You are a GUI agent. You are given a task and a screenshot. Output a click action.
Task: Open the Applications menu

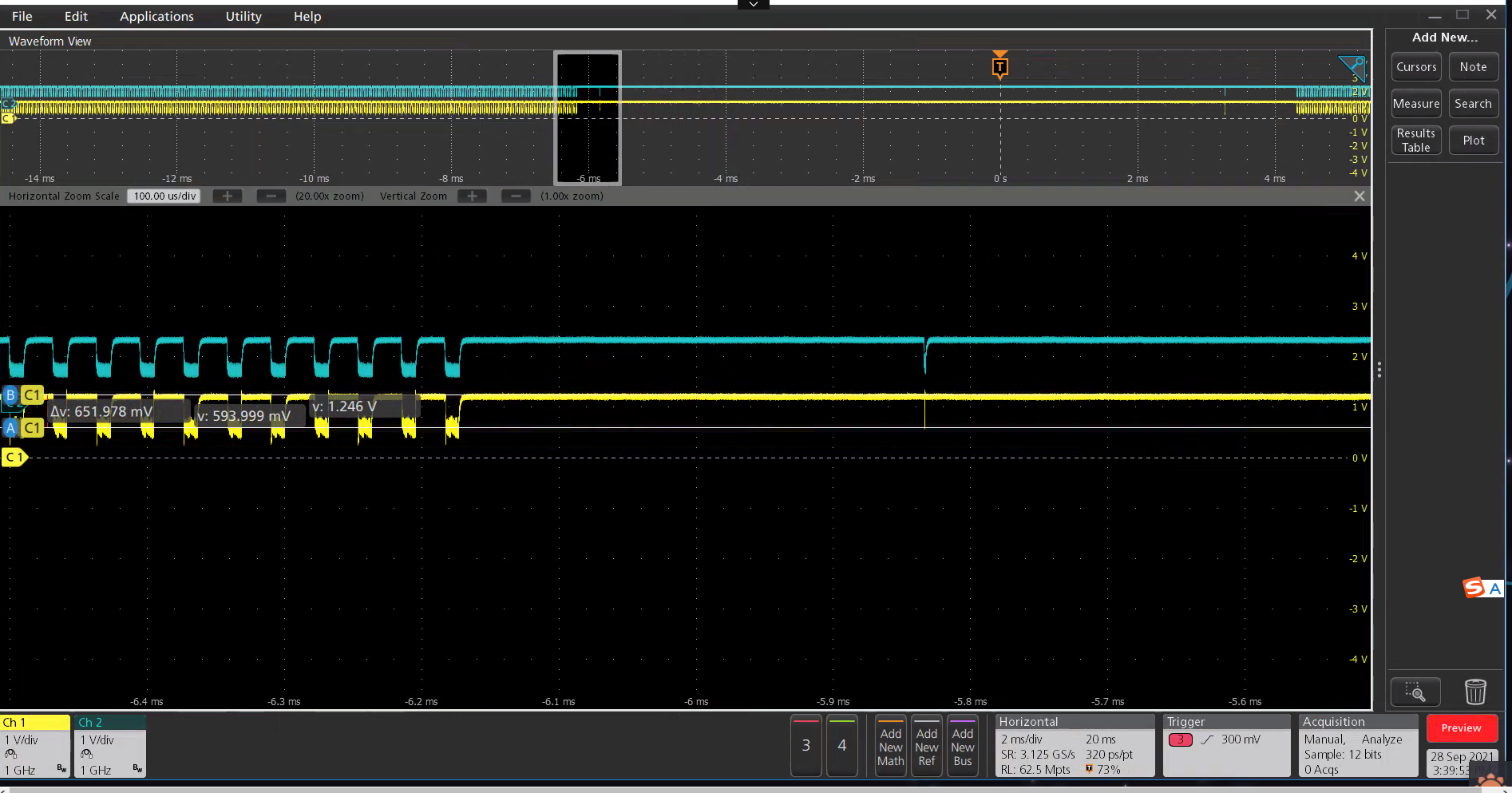pyautogui.click(x=156, y=16)
